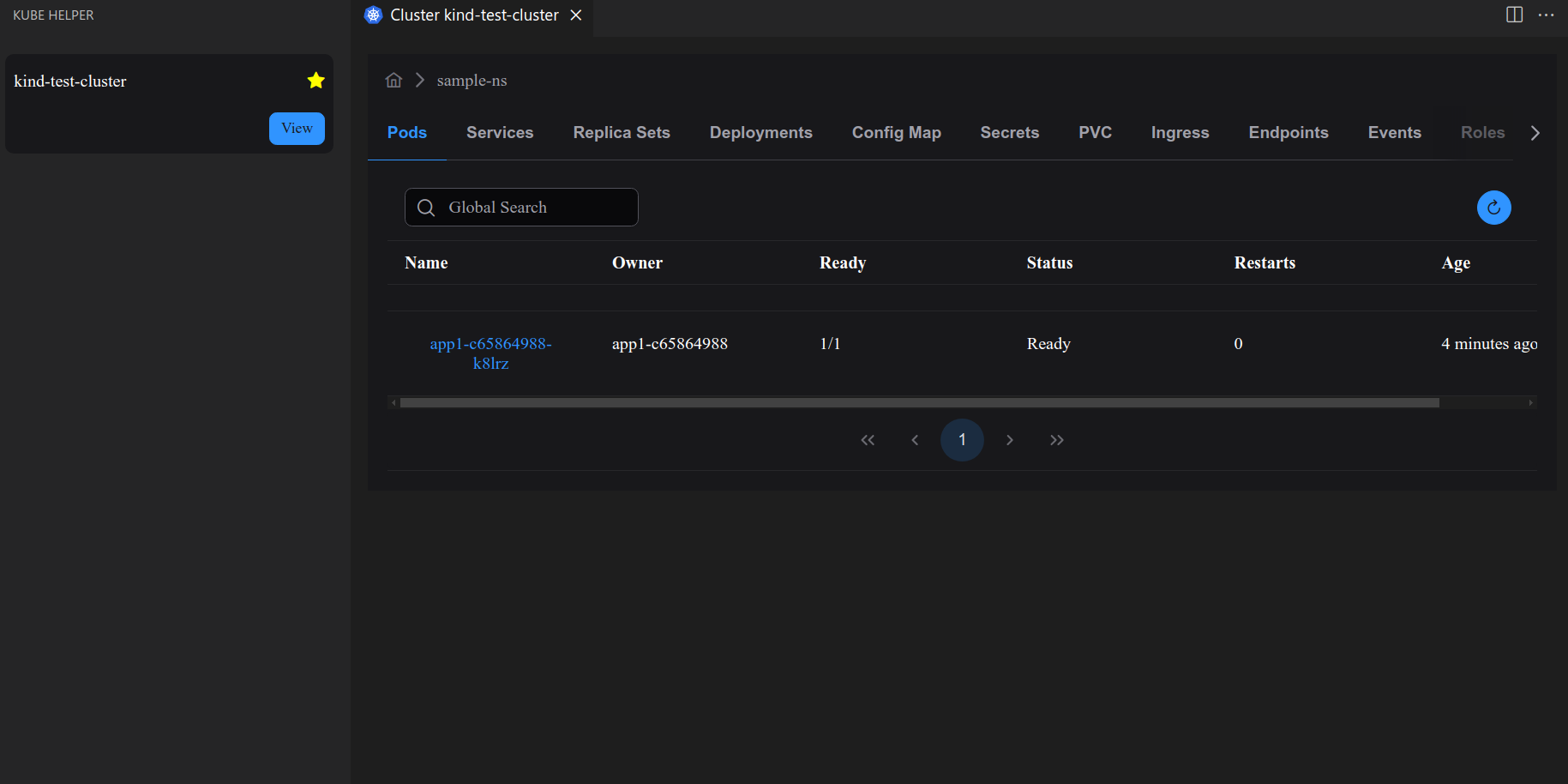The height and width of the screenshot is (784, 1568).
Task: Click the Kubernetes icon on editor tab
Action: pos(373,15)
